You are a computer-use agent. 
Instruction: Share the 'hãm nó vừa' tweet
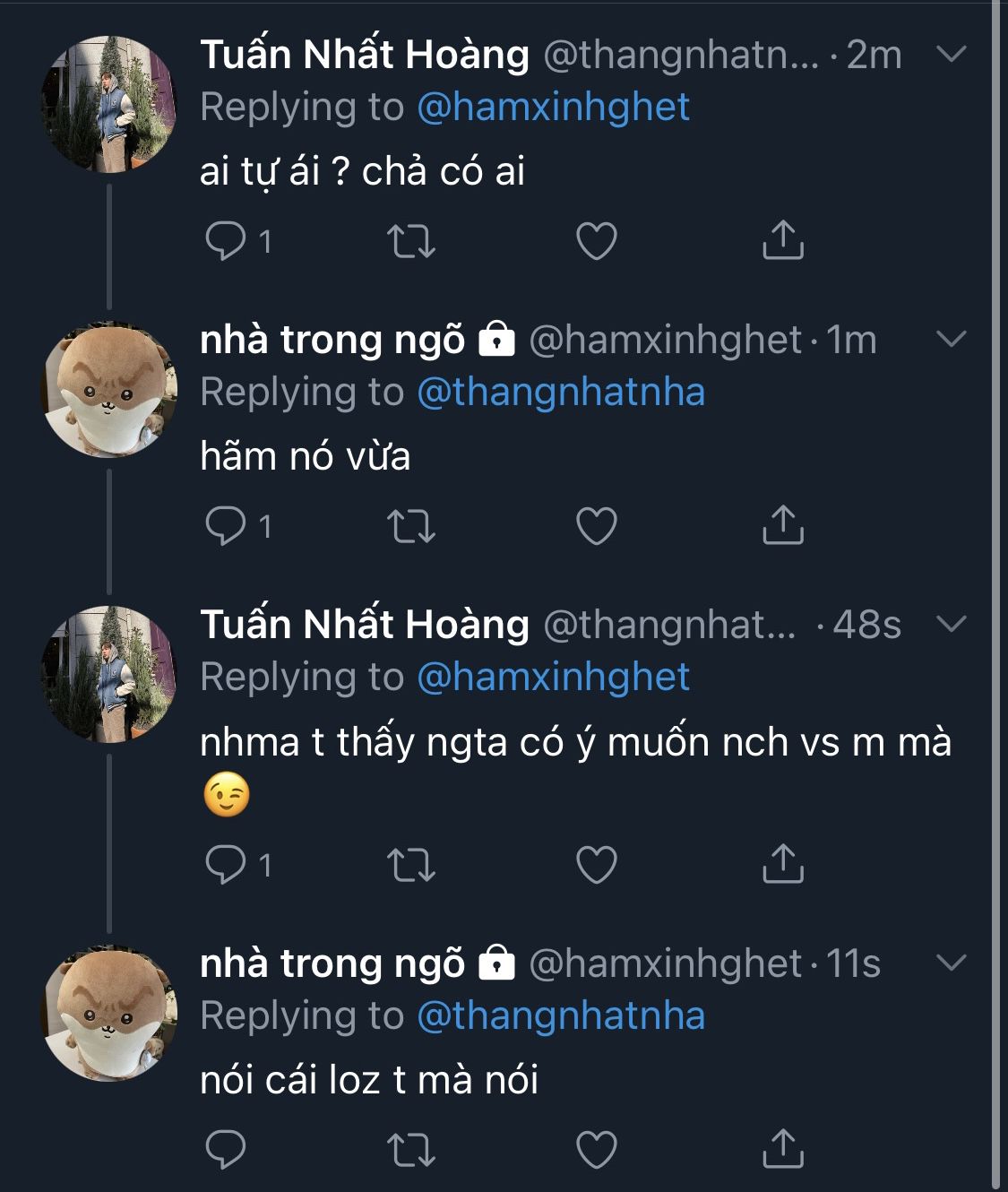click(x=782, y=526)
